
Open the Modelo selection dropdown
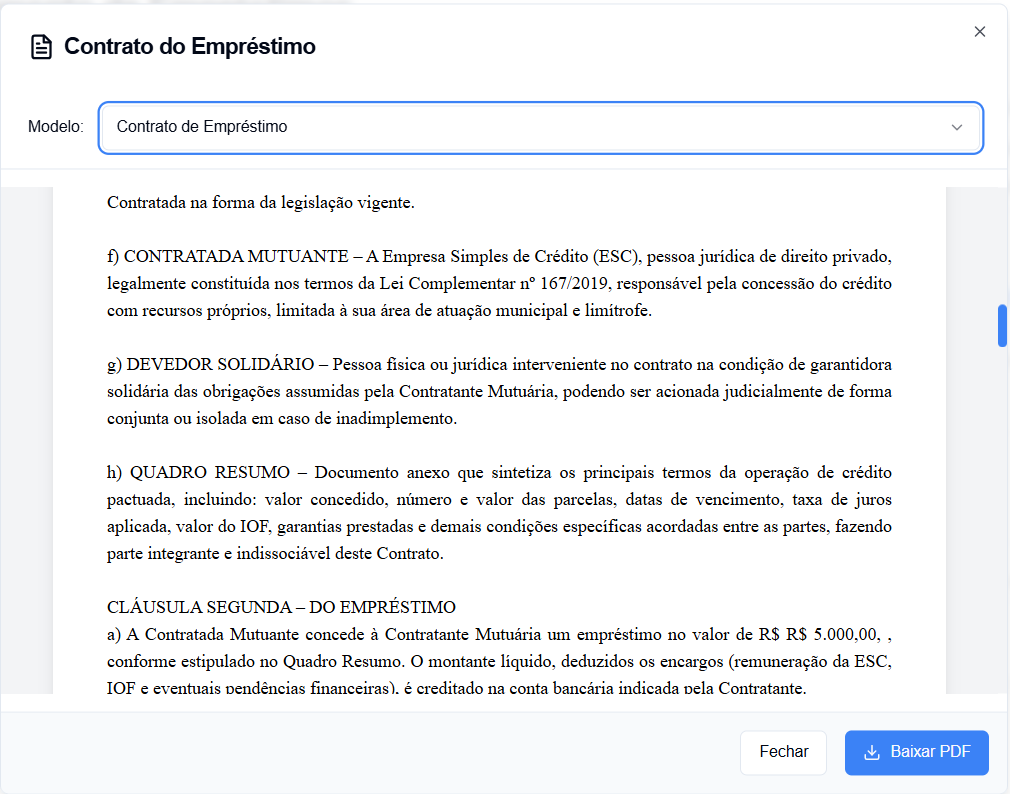[540, 128]
